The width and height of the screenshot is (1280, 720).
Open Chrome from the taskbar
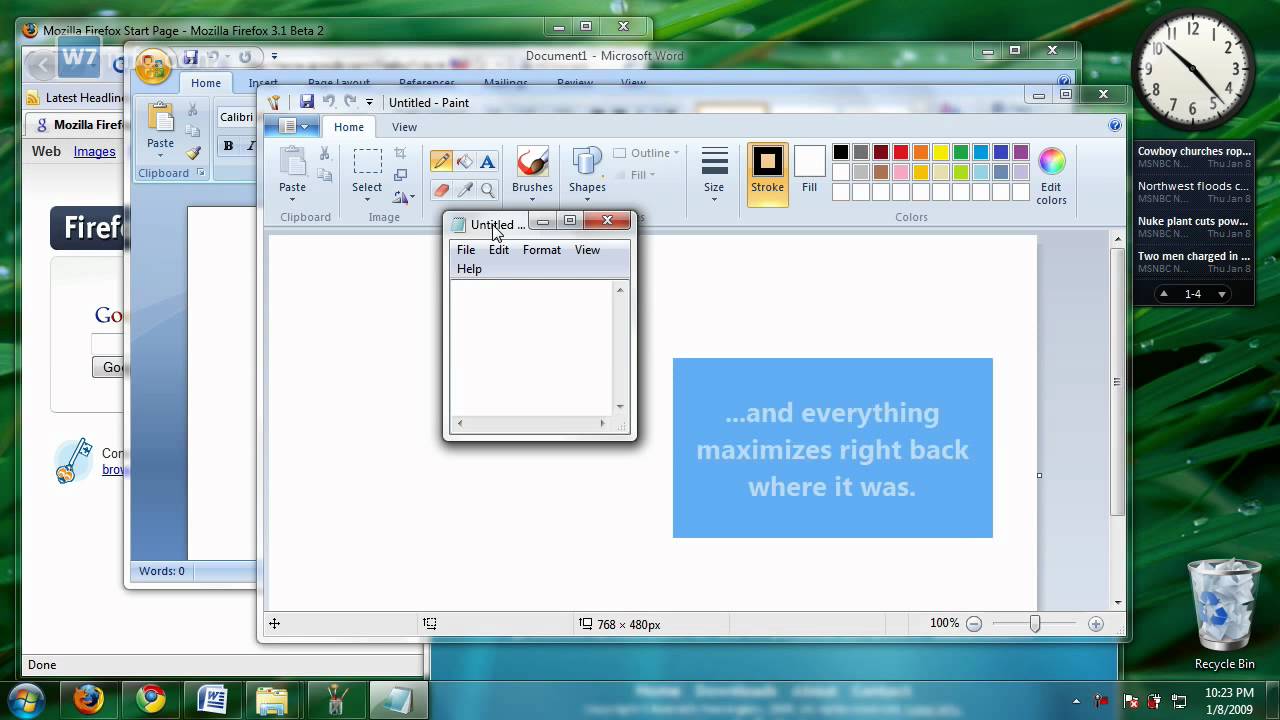(151, 698)
